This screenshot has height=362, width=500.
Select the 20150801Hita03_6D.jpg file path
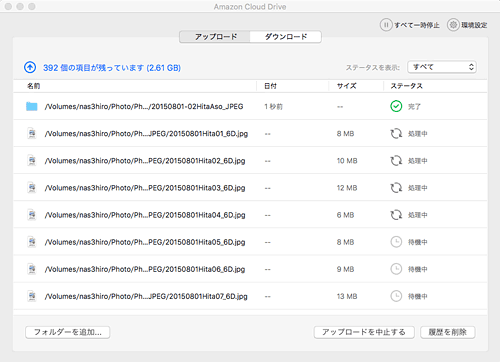[145, 188]
